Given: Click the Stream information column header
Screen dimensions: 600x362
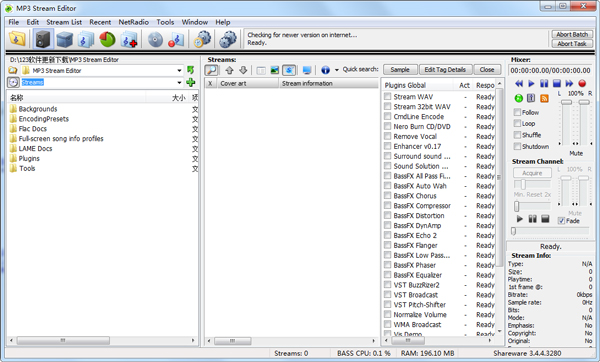Looking at the screenshot, I should (x=328, y=83).
